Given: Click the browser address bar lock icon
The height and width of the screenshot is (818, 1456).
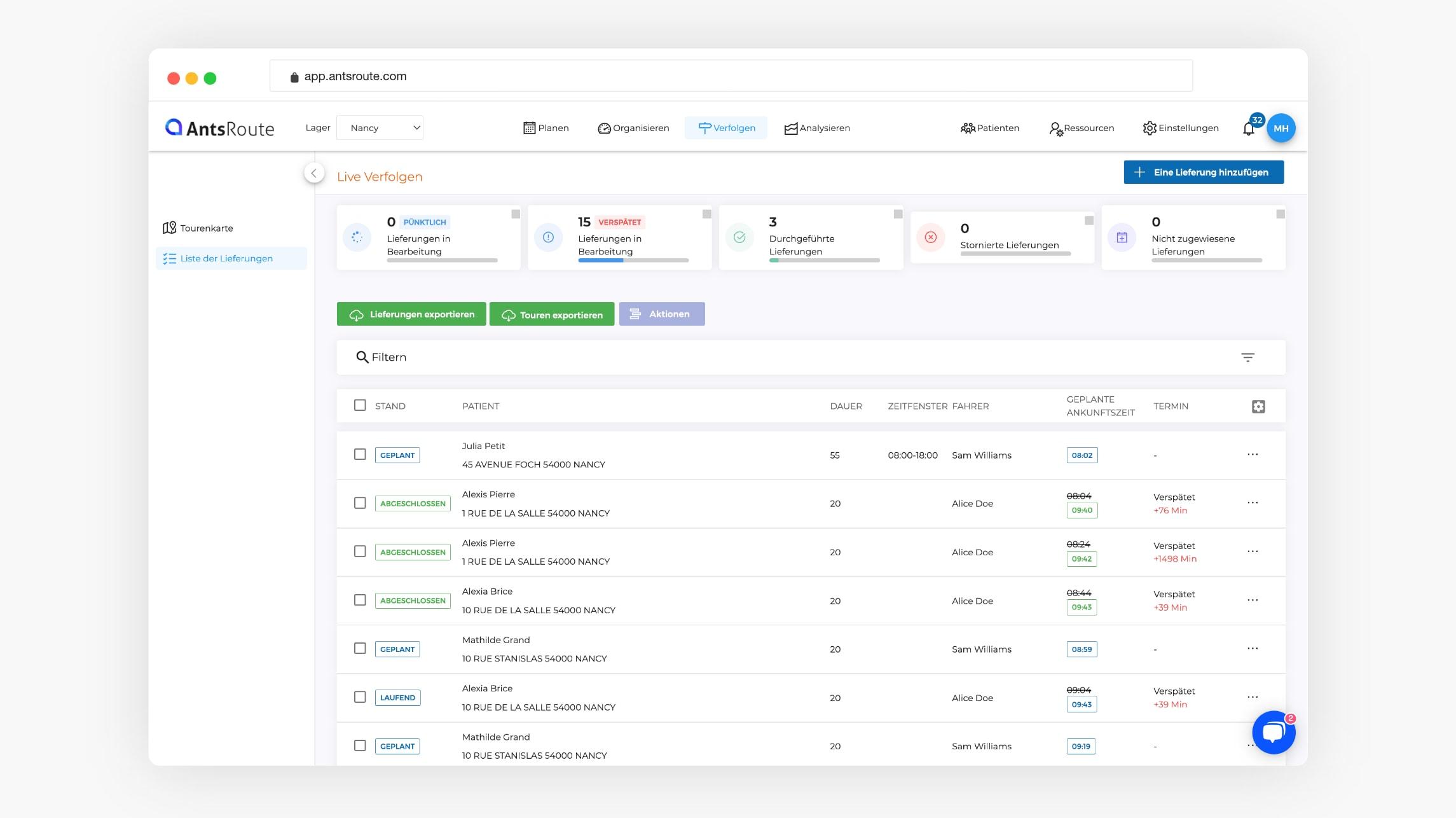Looking at the screenshot, I should click(x=294, y=77).
